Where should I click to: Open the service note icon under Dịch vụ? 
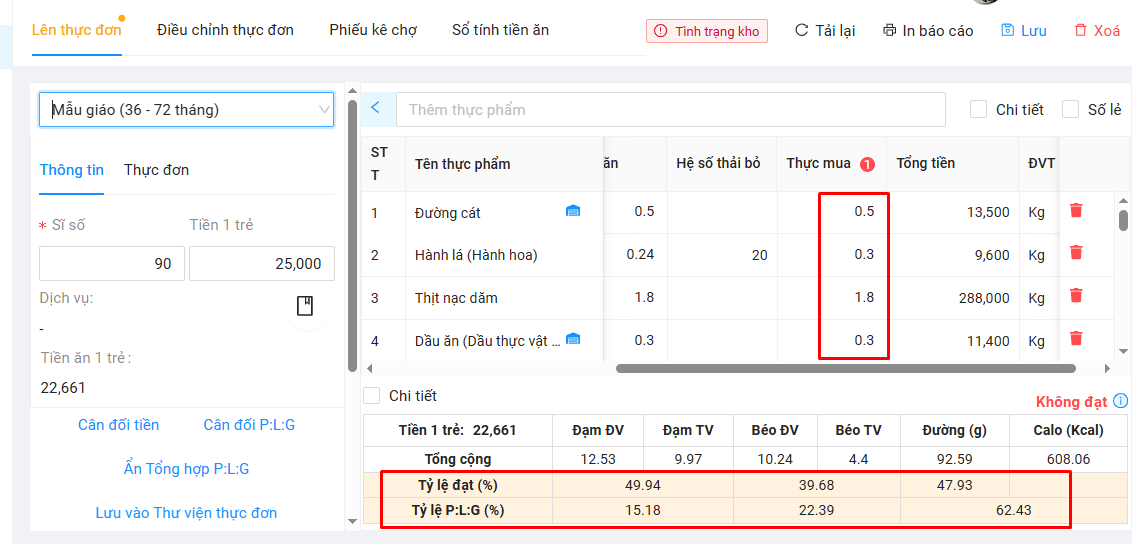pos(305,306)
